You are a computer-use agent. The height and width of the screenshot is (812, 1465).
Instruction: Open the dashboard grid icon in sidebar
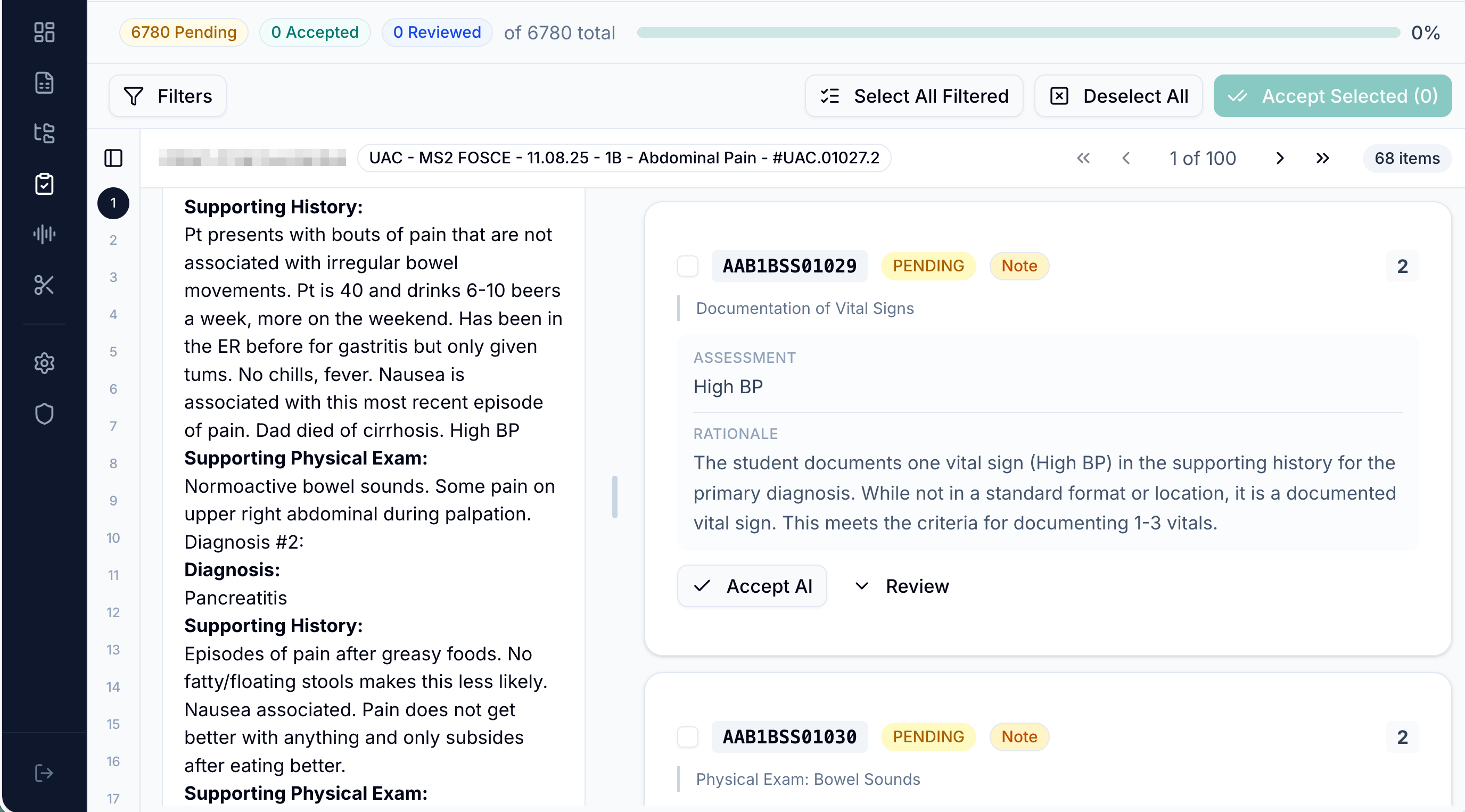tap(44, 32)
